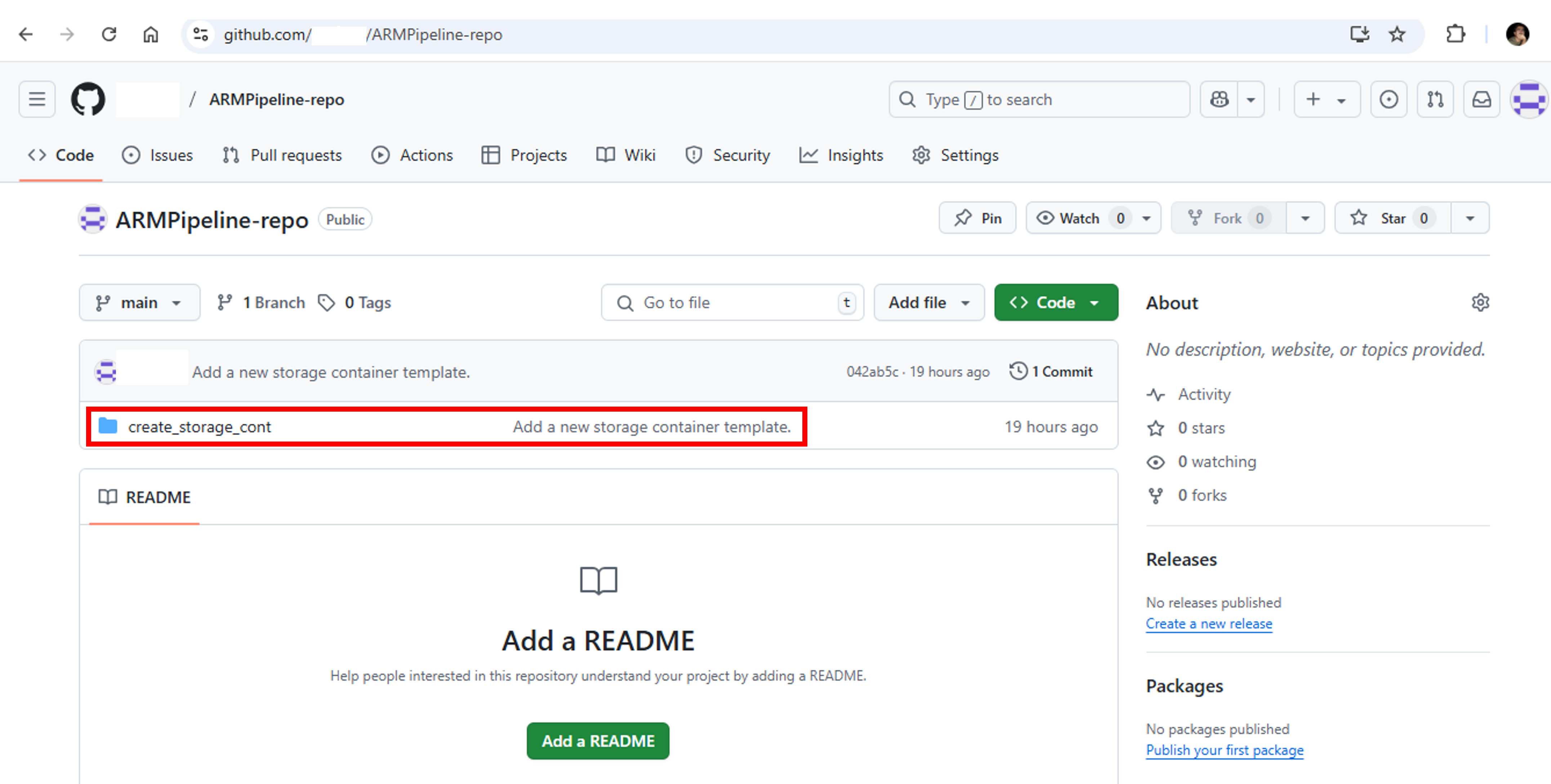Open the green Code dropdown
The height and width of the screenshot is (784, 1551).
pos(1056,302)
